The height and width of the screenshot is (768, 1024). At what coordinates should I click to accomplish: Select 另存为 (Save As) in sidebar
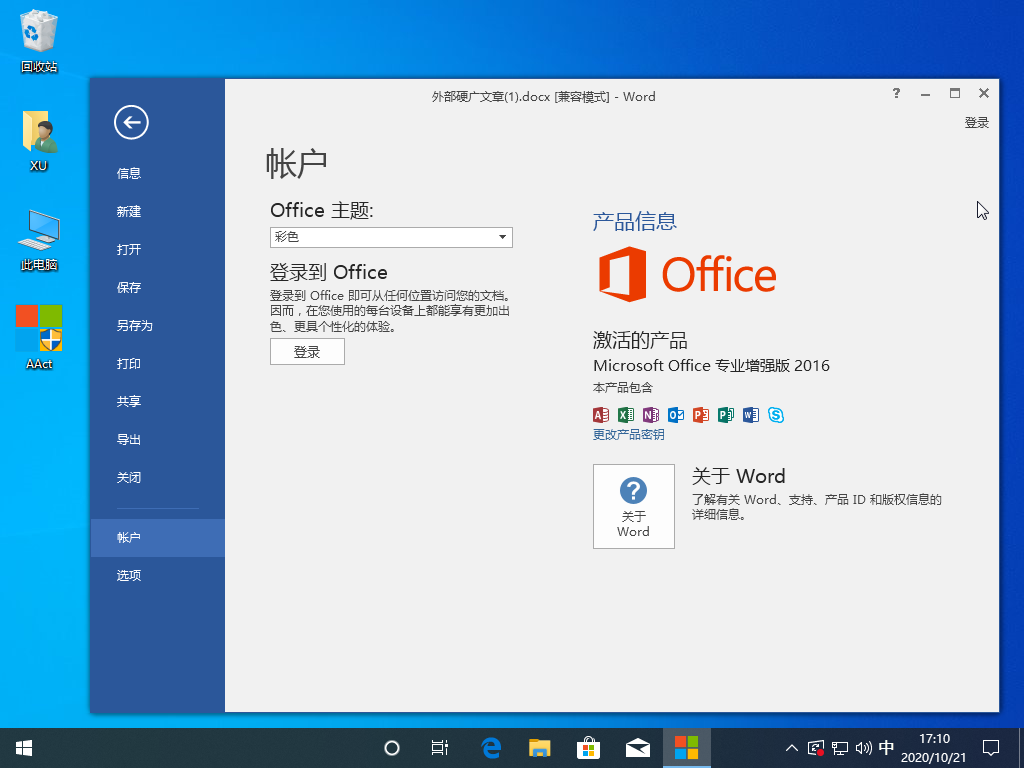[x=134, y=325]
